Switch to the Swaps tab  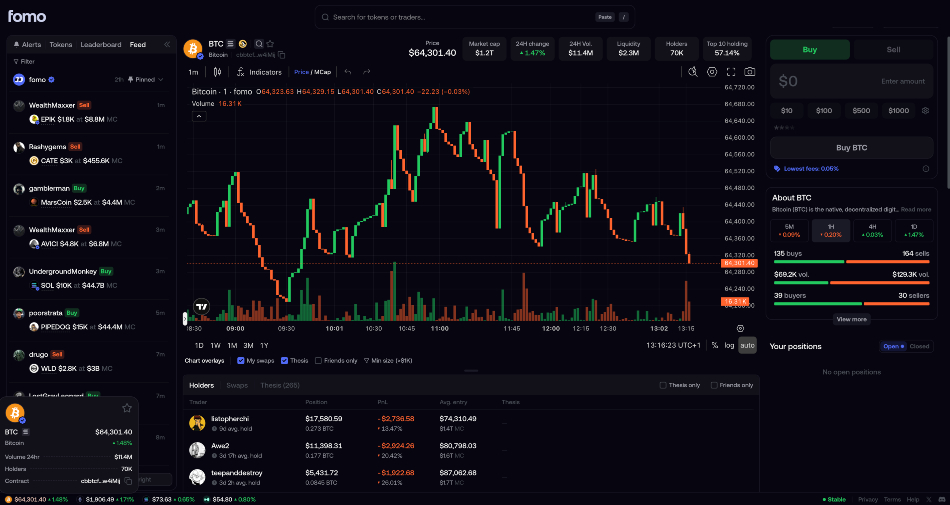237,385
